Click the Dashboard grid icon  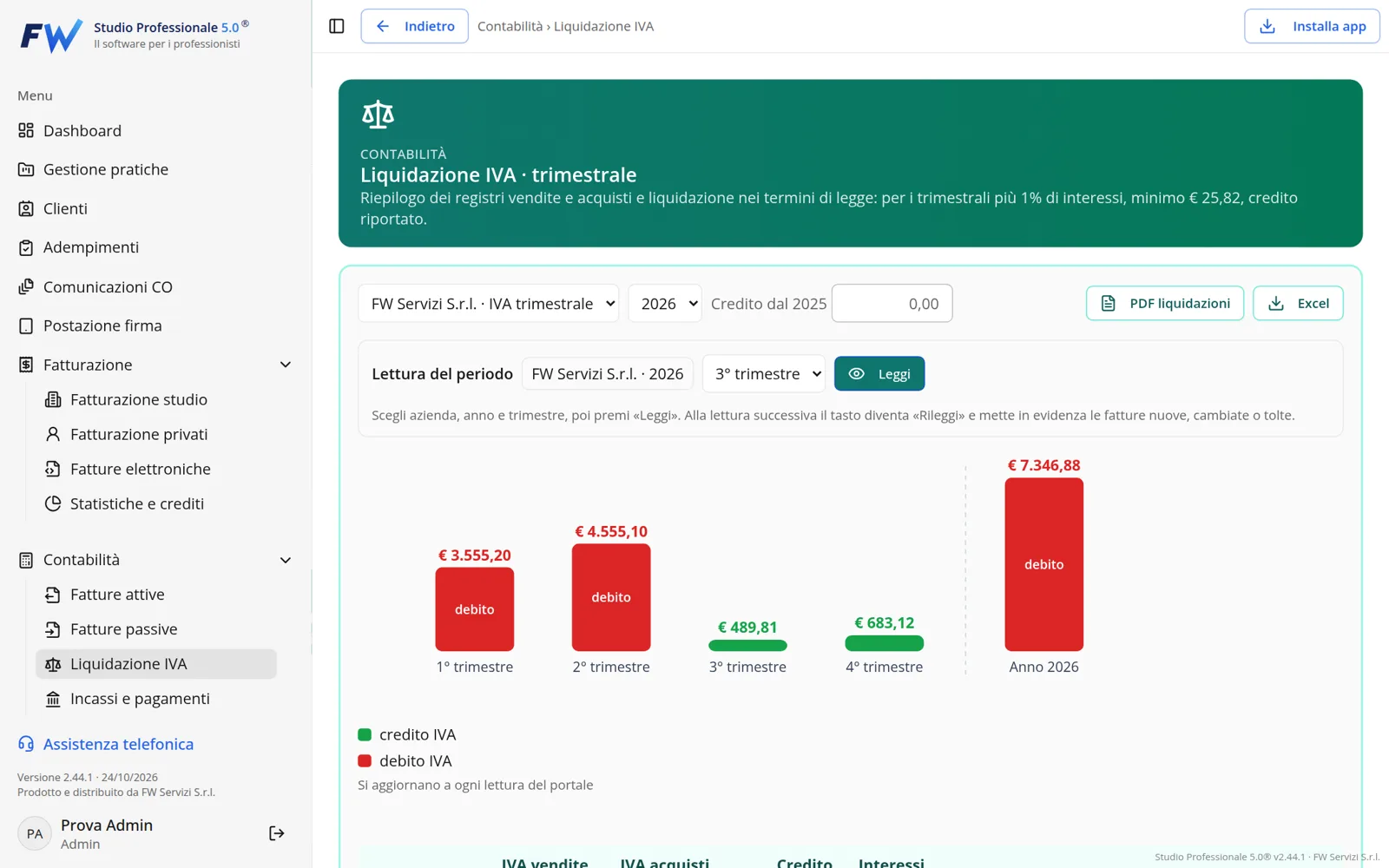(26, 130)
